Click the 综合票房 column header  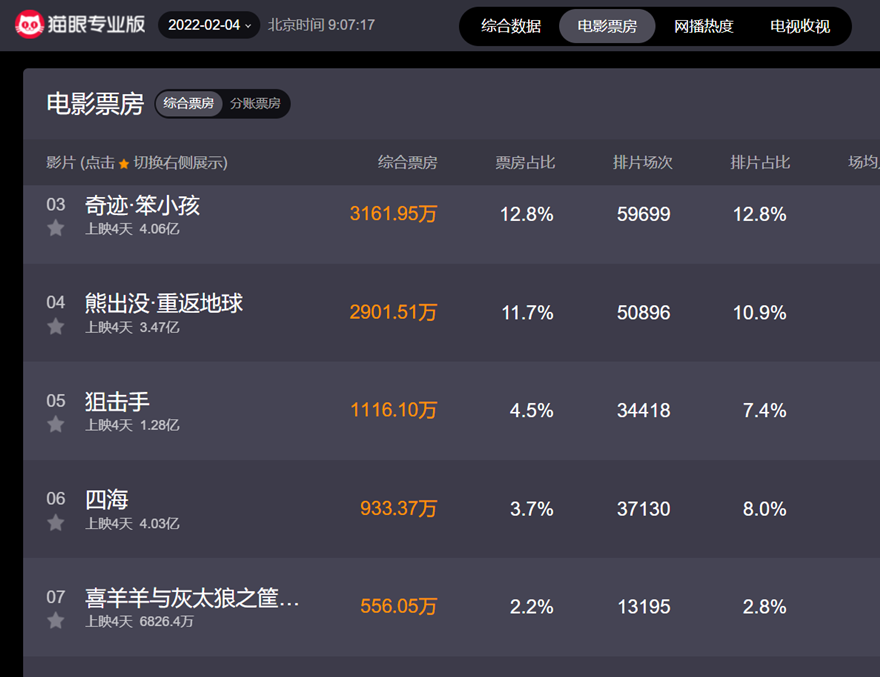[x=407, y=163]
